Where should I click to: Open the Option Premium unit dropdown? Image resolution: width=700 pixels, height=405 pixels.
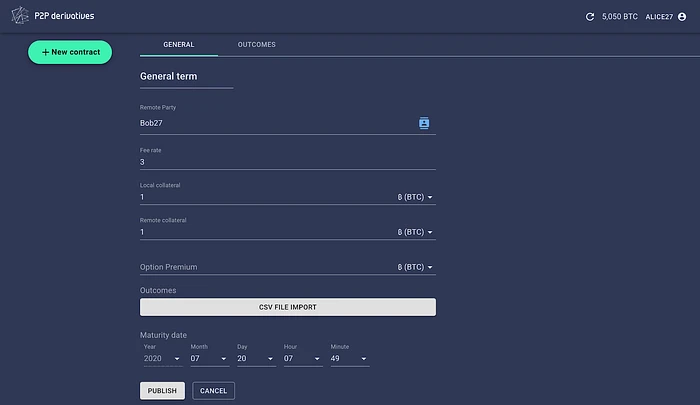pyautogui.click(x=415, y=267)
